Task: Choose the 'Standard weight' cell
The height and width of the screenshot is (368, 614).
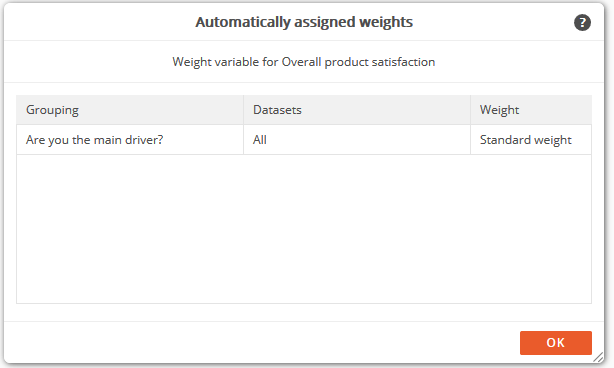Action: coord(531,140)
